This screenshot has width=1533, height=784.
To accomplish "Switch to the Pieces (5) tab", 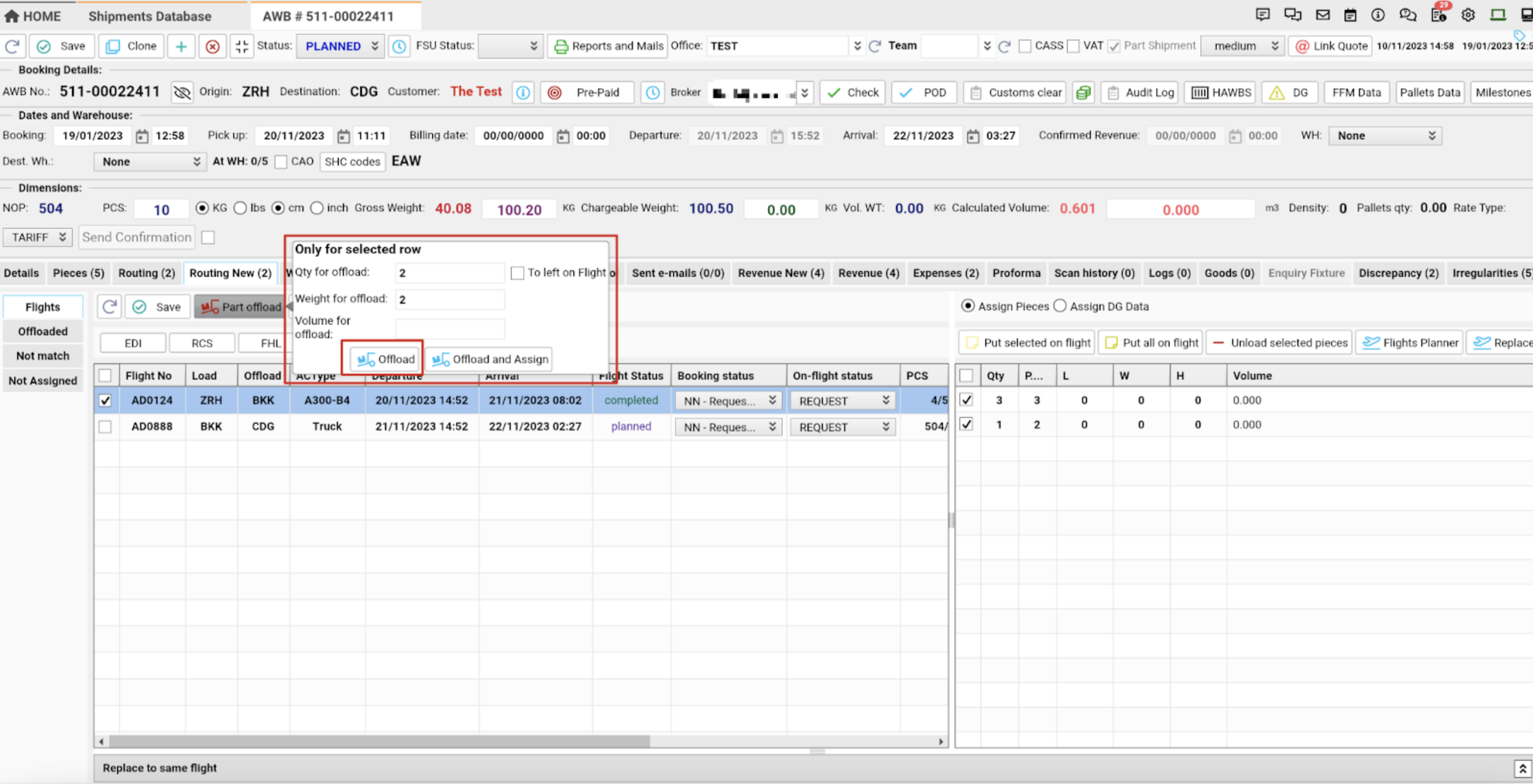I will pos(79,273).
